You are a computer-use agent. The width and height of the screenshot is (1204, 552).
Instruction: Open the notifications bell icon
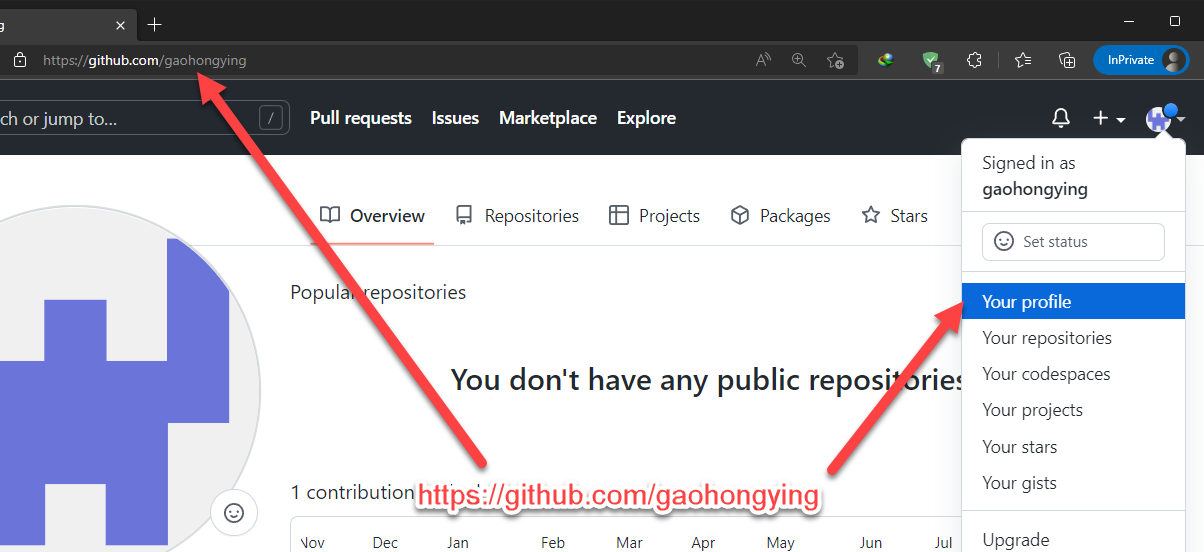[x=1061, y=118]
